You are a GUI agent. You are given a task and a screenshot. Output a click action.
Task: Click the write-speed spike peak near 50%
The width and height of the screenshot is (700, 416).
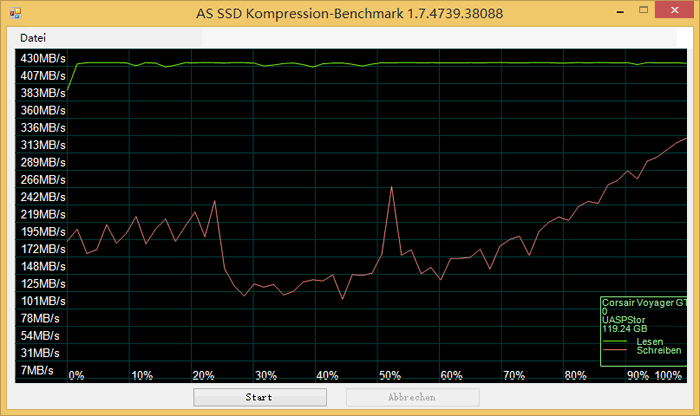[391, 188]
